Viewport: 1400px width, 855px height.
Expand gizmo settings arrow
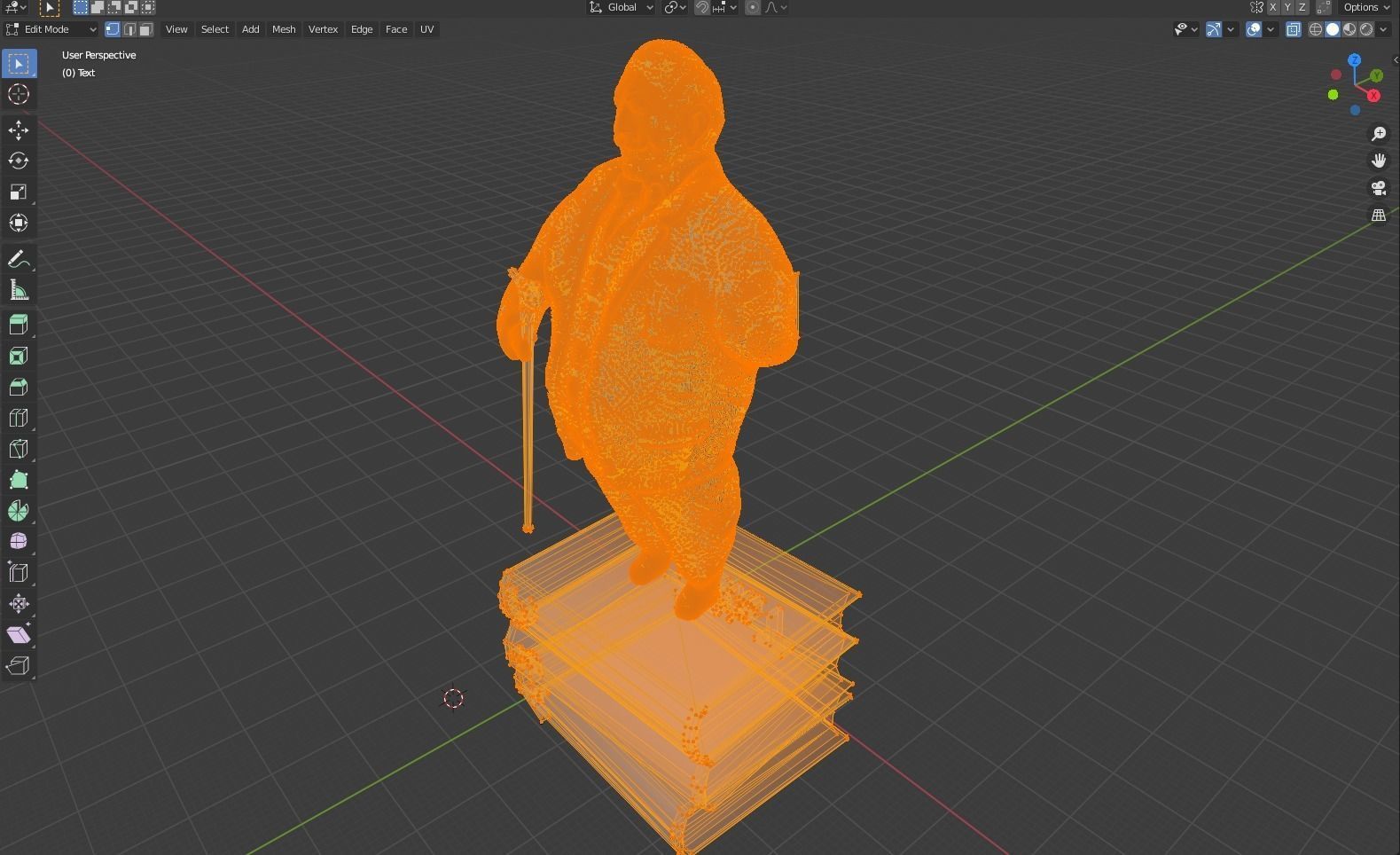pyautogui.click(x=1231, y=29)
